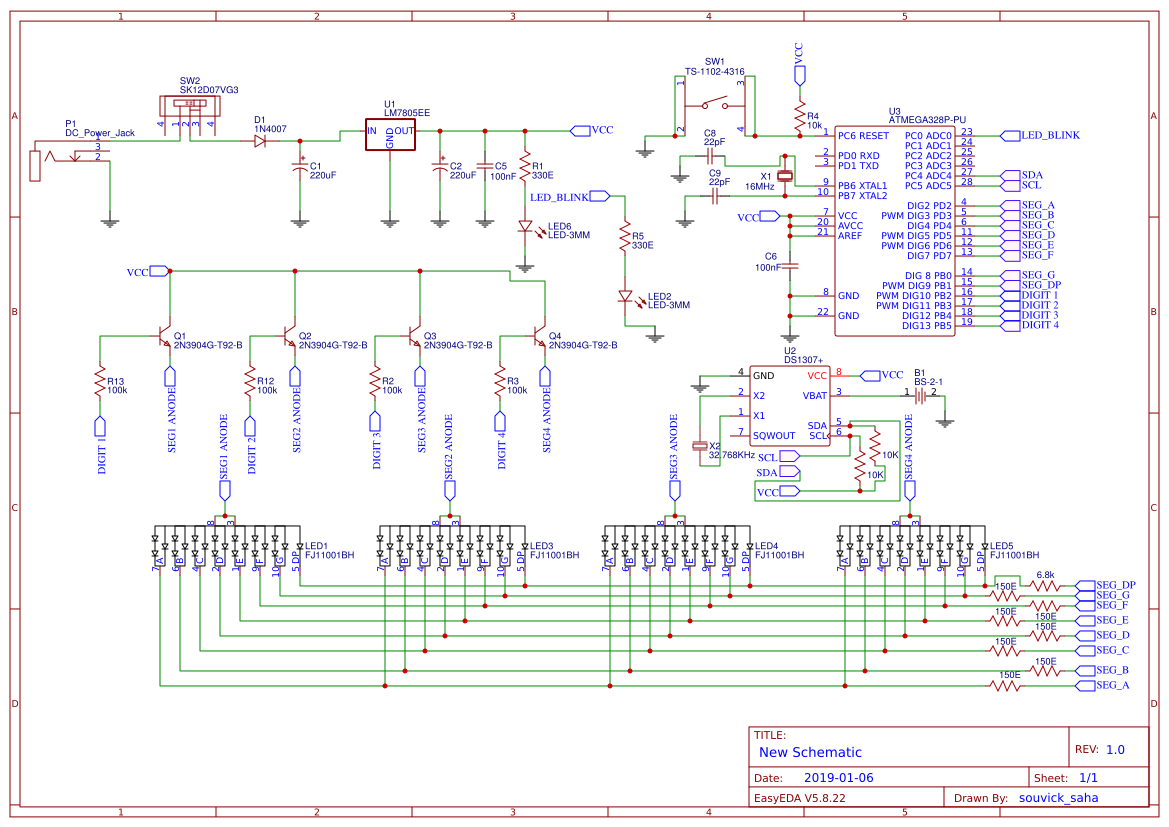Image resolution: width=1169 pixels, height=827 pixels.
Task: Click the Drawn By name 'souvick_saha'
Action: pyautogui.click(x=1059, y=798)
